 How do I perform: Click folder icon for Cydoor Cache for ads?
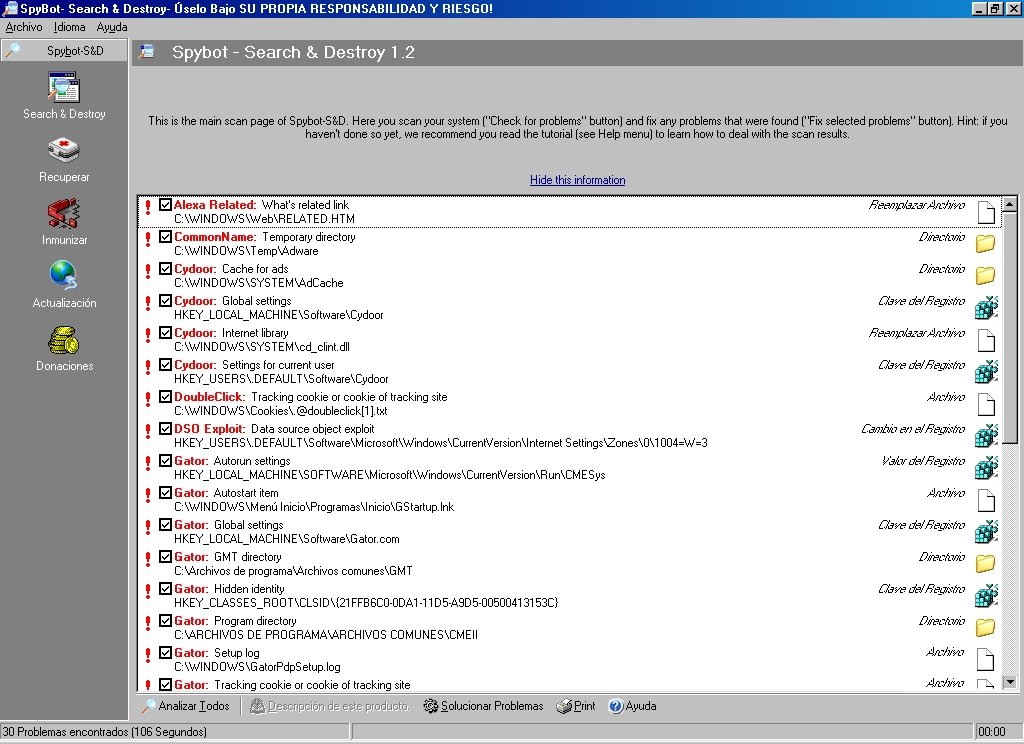[986, 276]
